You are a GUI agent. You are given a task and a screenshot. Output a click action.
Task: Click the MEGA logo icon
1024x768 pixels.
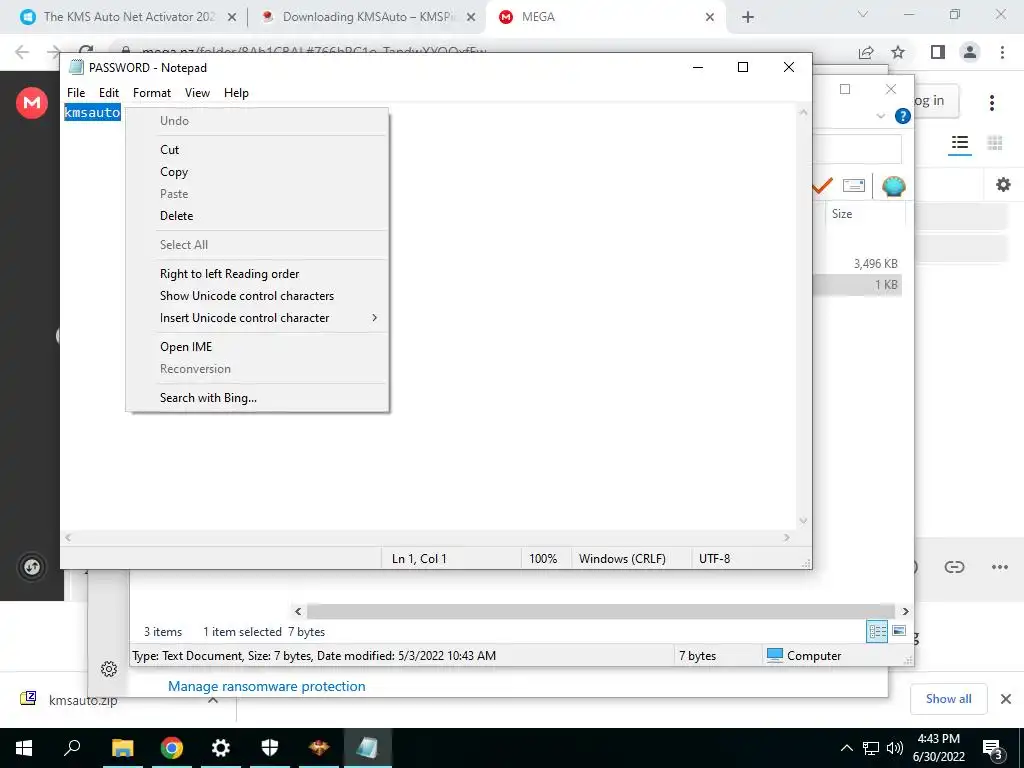pos(32,103)
